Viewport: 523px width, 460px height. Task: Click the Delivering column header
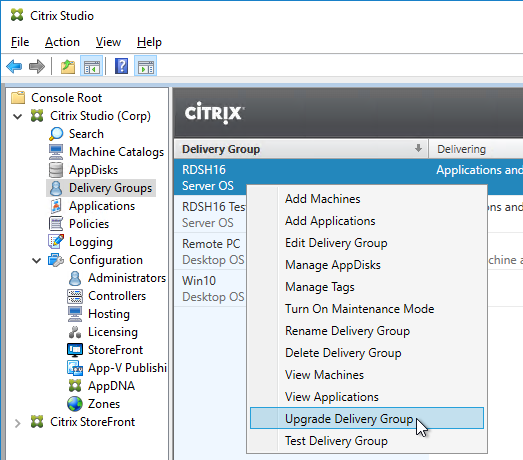(x=476, y=149)
